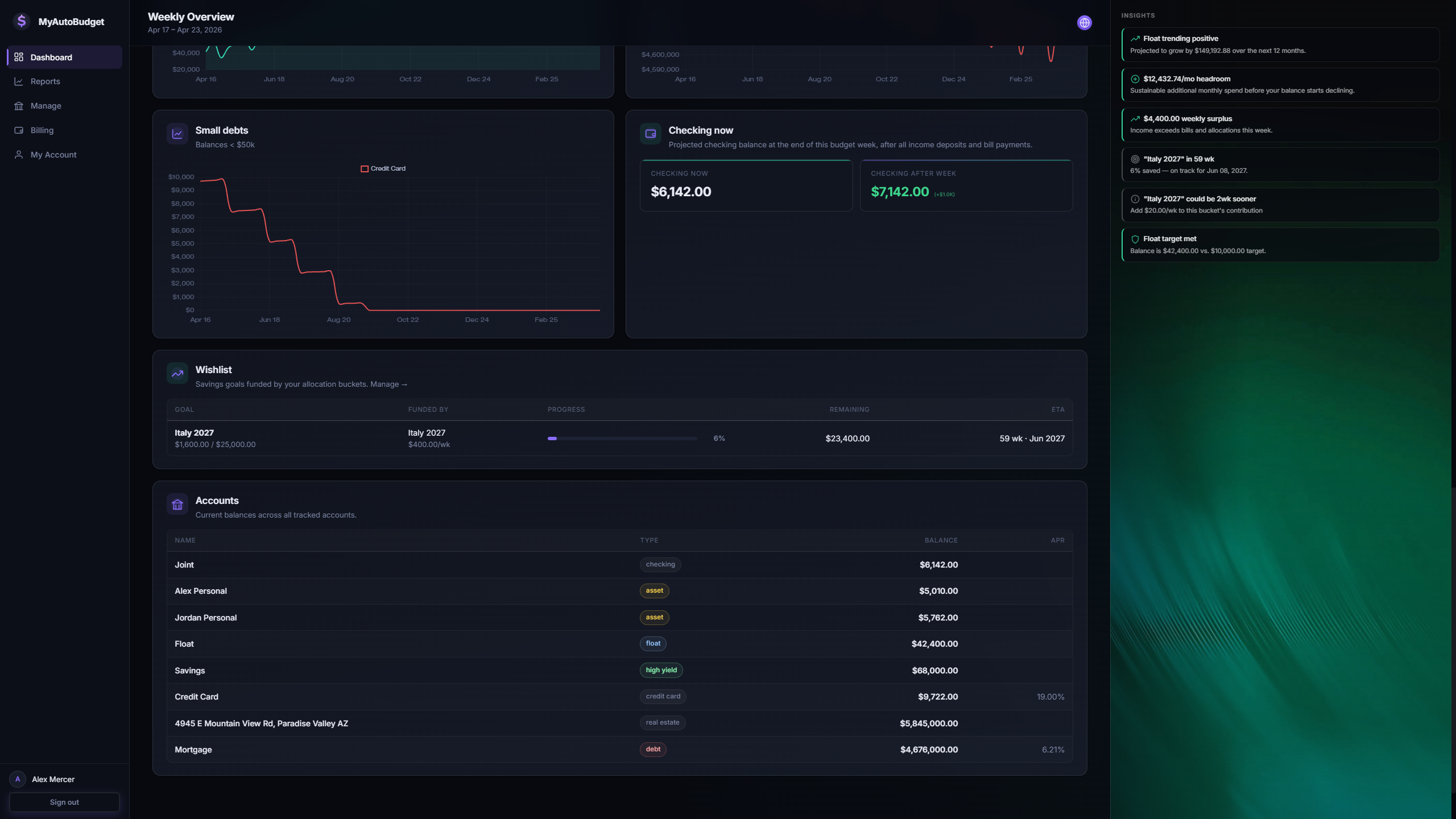Click the $400.00/wk funding amount
Screen dimensions: 1456x819
point(429,445)
